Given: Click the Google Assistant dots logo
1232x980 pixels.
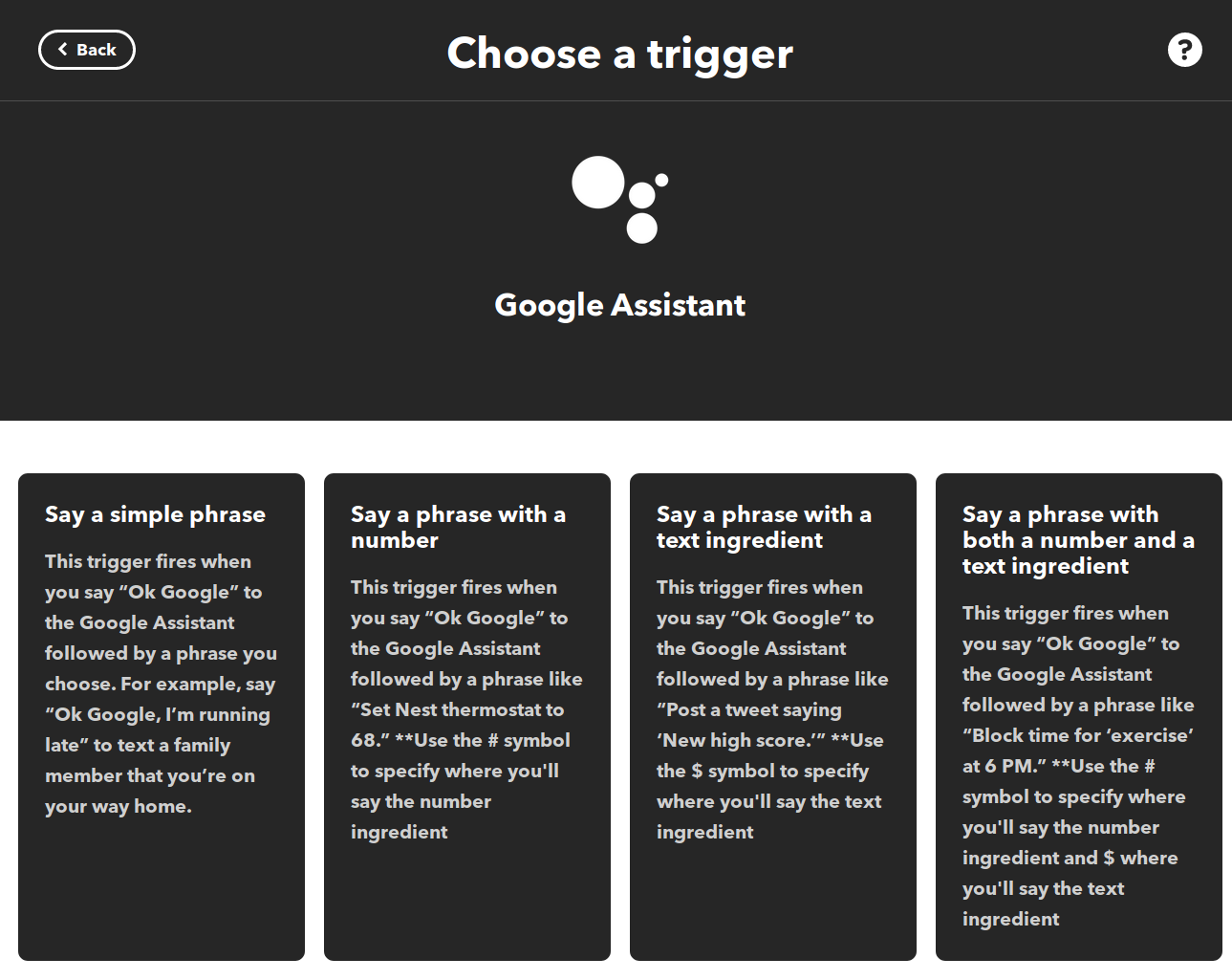Looking at the screenshot, I should 621,200.
